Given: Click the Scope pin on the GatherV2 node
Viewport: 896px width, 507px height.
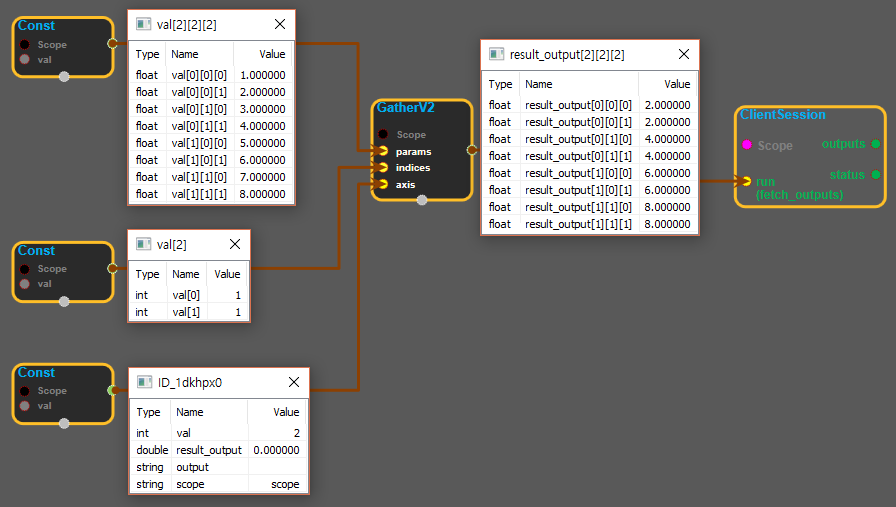Looking at the screenshot, I should pyautogui.click(x=383, y=134).
